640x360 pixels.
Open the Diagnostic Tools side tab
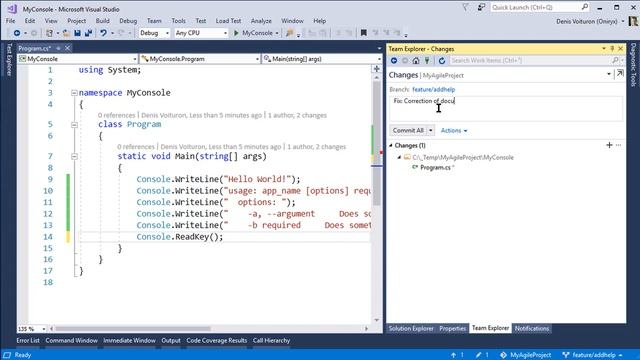click(x=633, y=65)
